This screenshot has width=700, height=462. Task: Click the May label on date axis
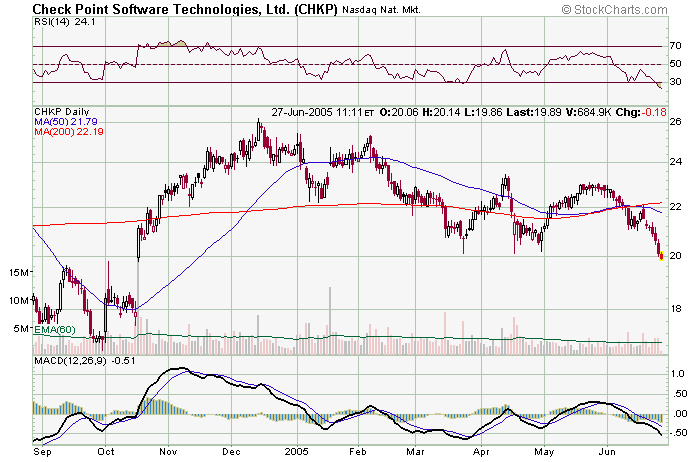click(544, 452)
